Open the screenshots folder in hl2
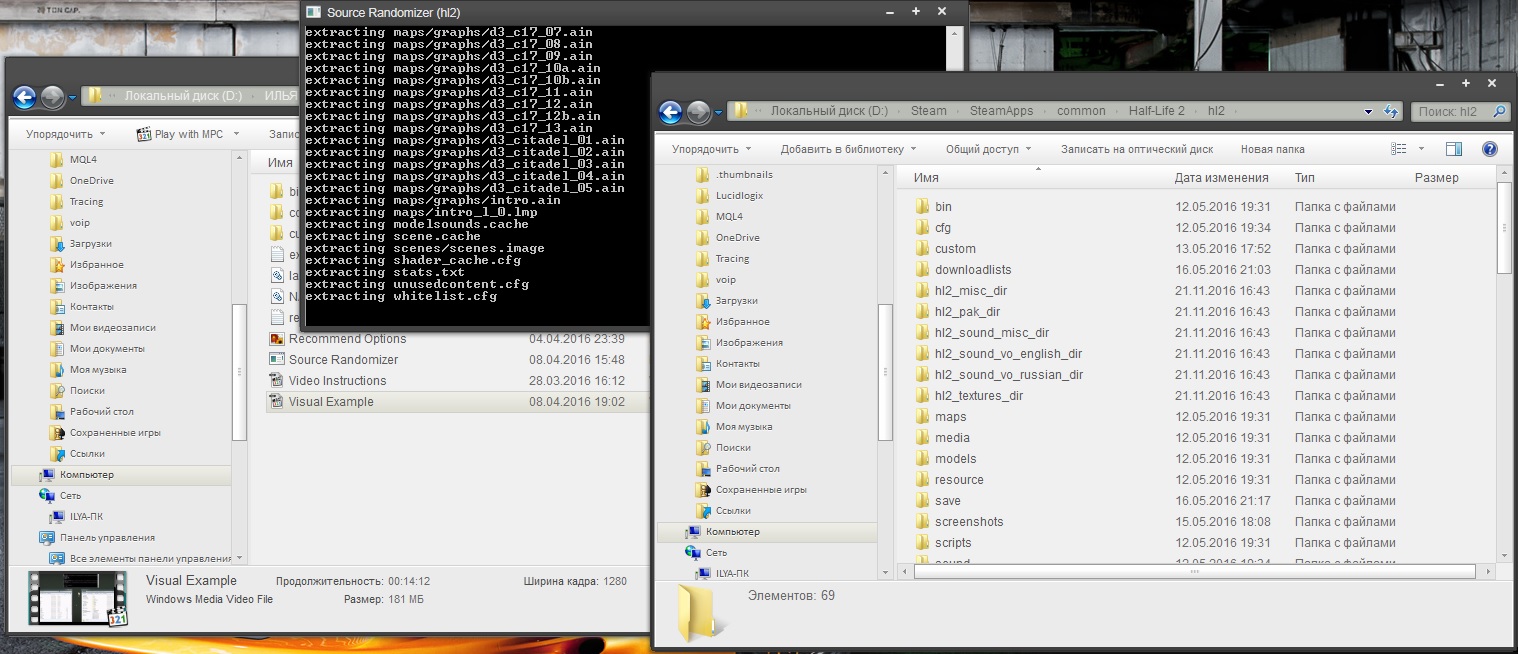The height and width of the screenshot is (654, 1519). pos(968,522)
